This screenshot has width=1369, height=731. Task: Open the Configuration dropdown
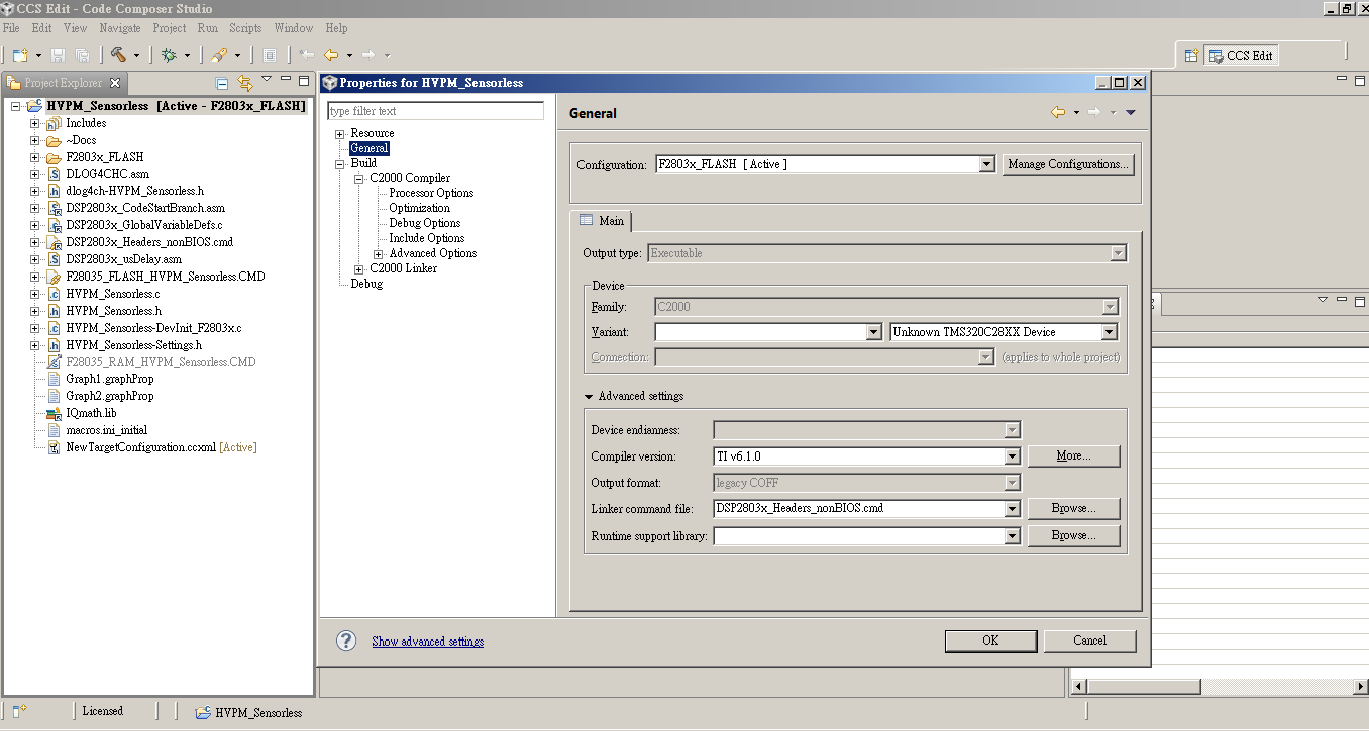(986, 164)
